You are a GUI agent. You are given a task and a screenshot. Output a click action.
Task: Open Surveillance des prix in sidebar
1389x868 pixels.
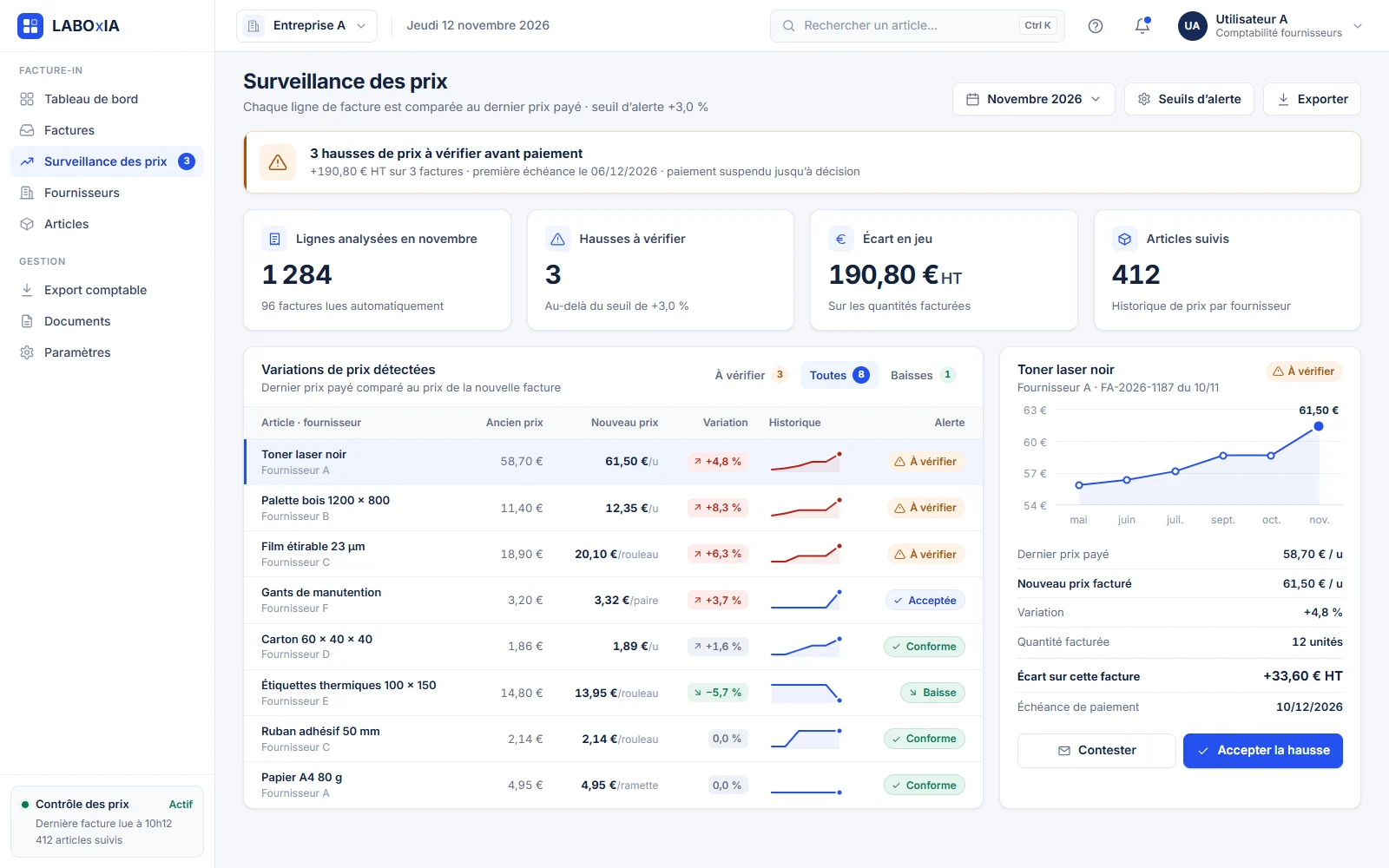click(107, 161)
